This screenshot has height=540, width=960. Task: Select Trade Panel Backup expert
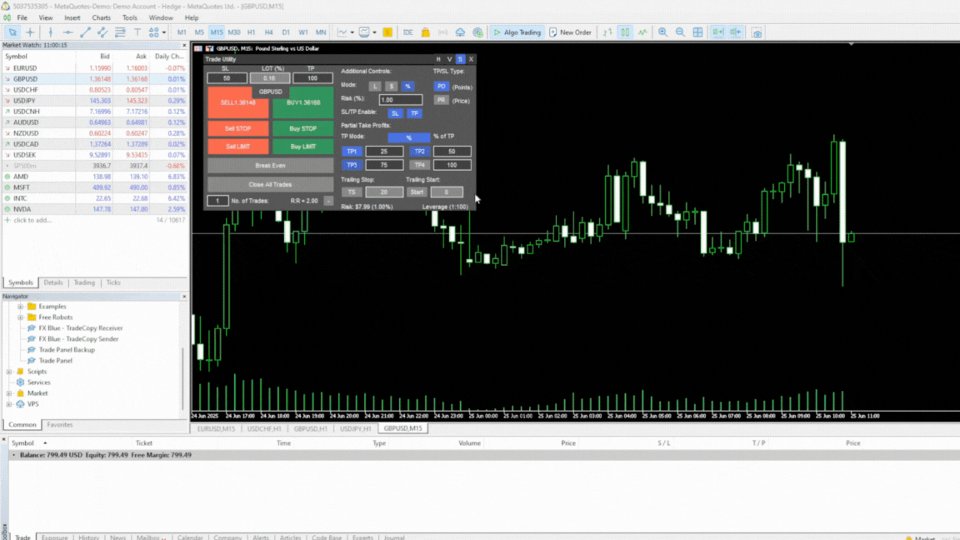tap(67, 350)
